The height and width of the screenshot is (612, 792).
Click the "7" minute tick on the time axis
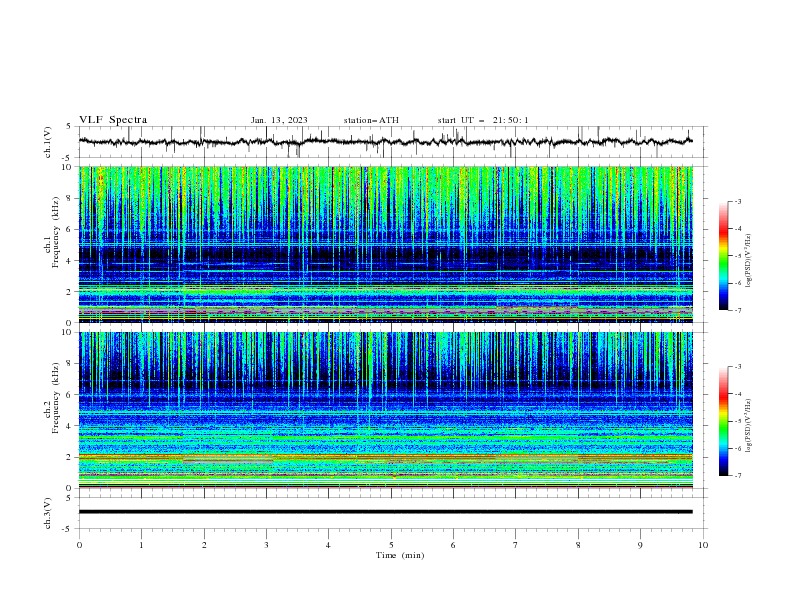(x=516, y=545)
